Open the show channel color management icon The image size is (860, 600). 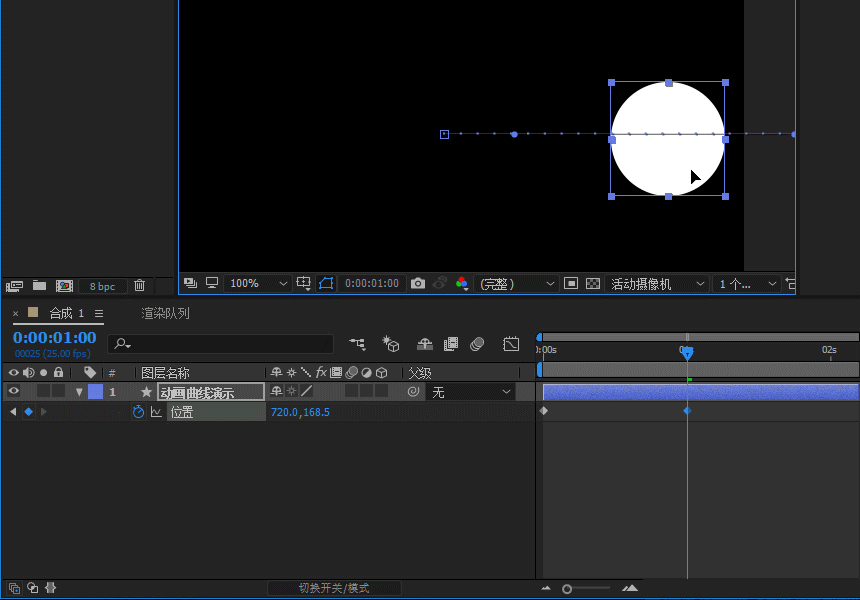coord(462,283)
